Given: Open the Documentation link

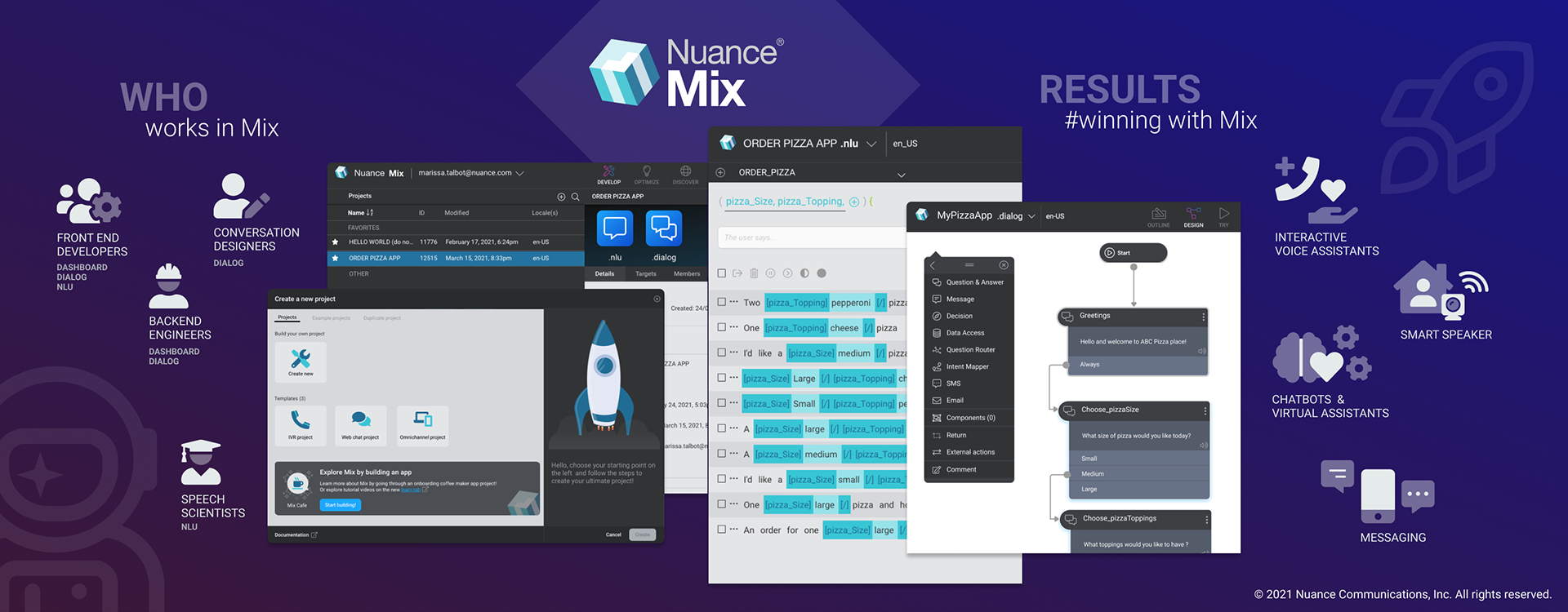Looking at the screenshot, I should pos(296,535).
